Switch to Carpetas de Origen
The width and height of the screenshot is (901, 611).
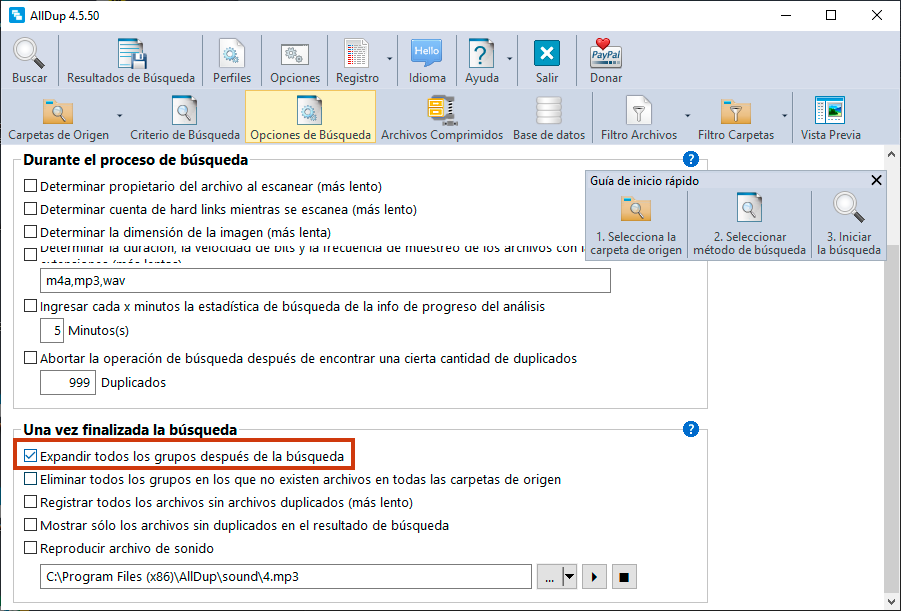[58, 118]
